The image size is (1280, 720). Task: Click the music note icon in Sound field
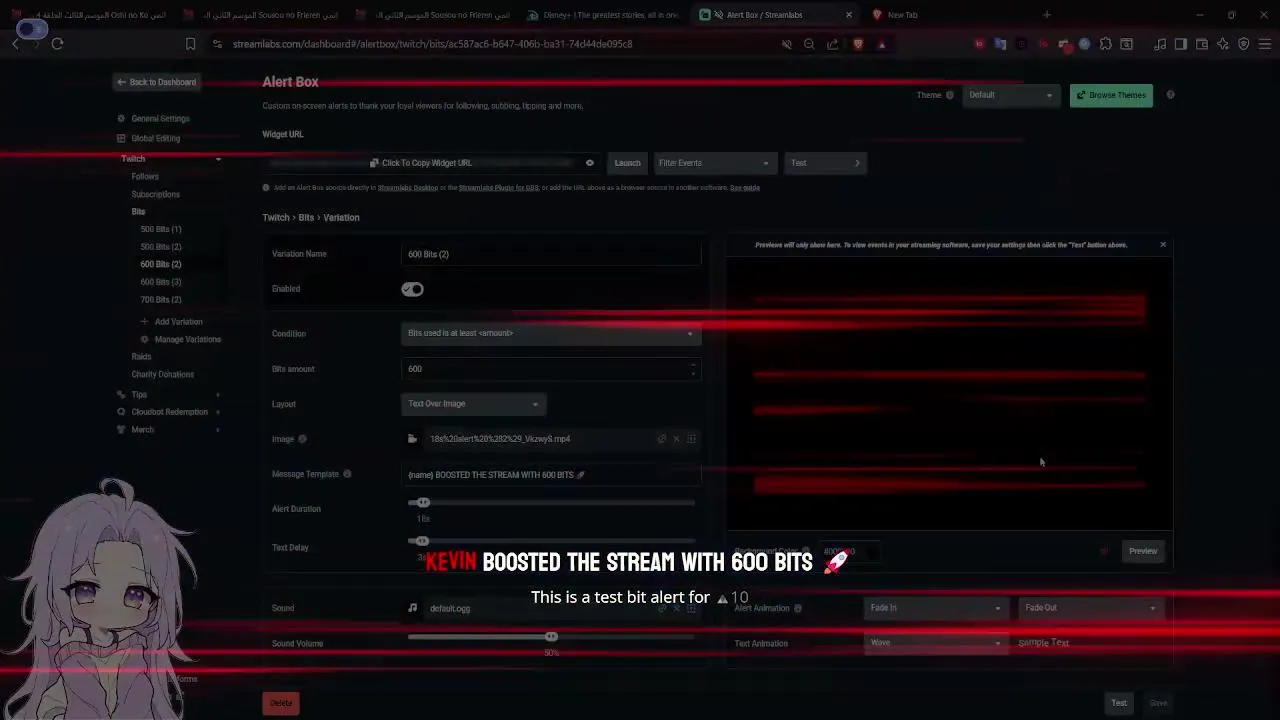pyautogui.click(x=412, y=608)
